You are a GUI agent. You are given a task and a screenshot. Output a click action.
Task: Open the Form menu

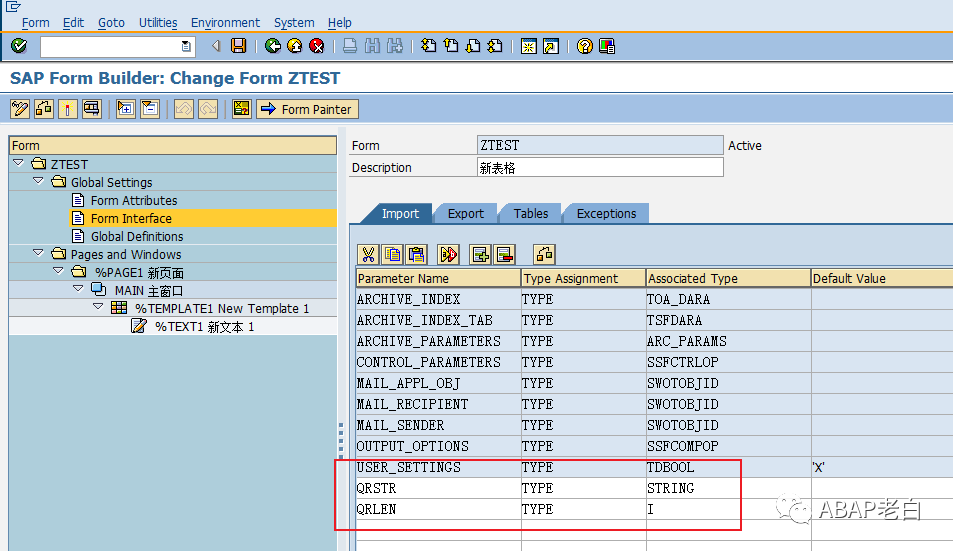[35, 22]
